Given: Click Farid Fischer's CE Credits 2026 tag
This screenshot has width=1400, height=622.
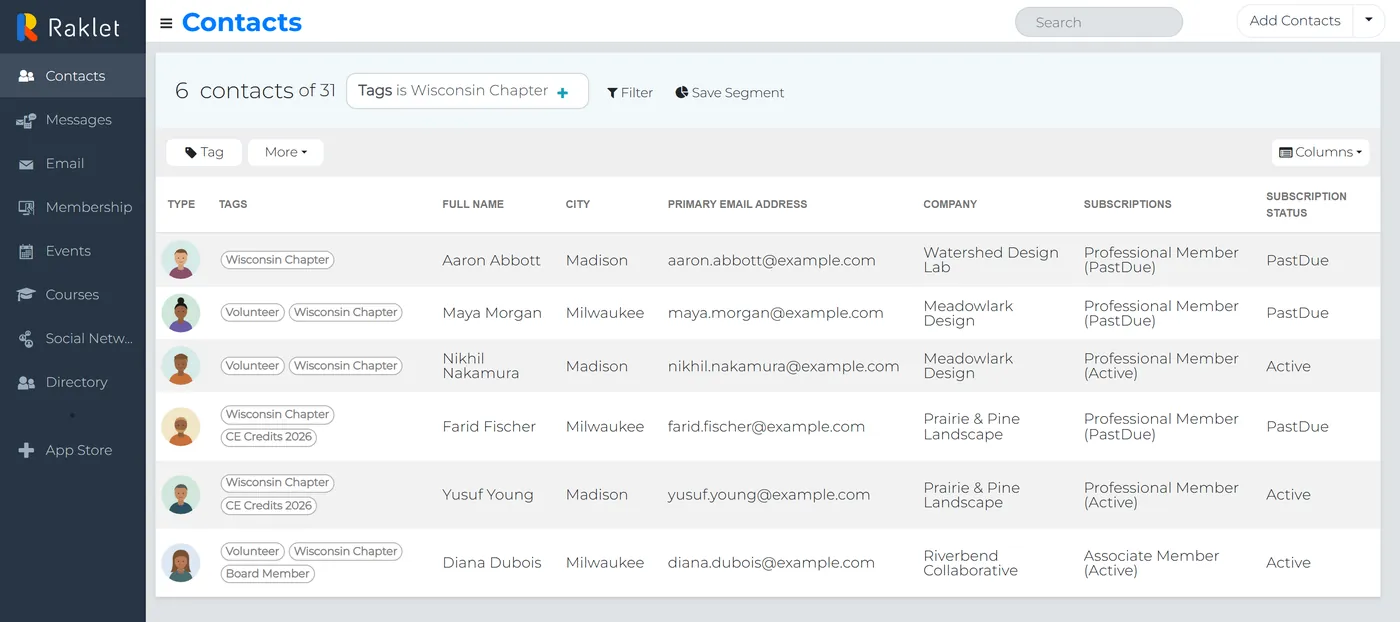Looking at the screenshot, I should point(269,437).
